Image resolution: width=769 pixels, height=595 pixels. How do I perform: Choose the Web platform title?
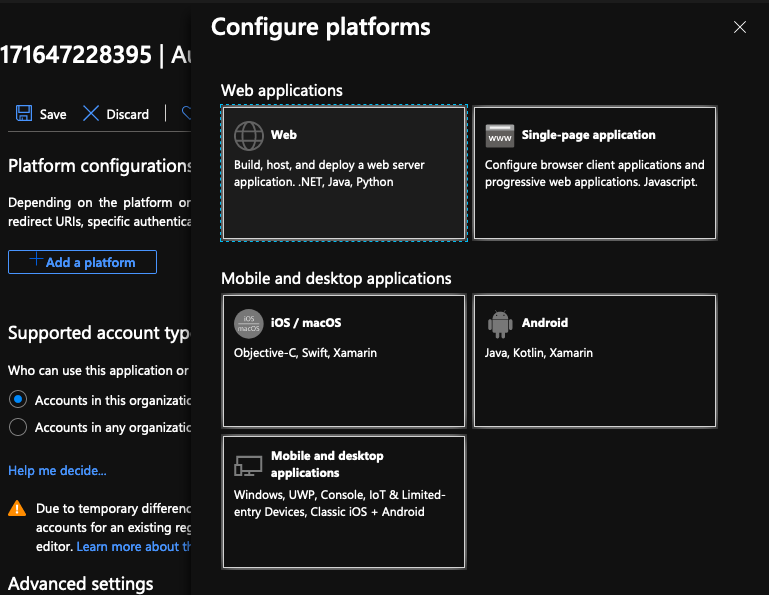(x=283, y=135)
